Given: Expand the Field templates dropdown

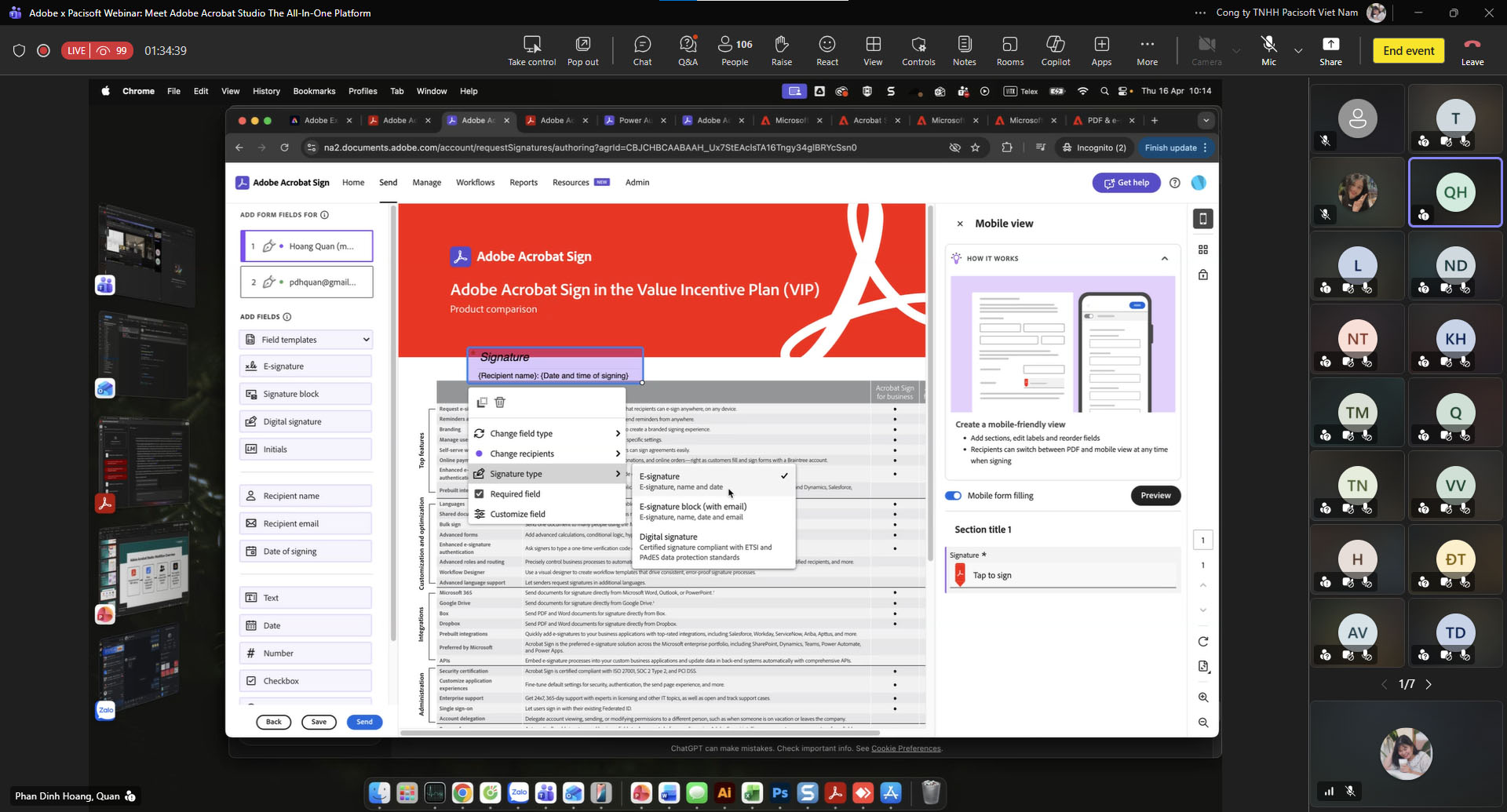Looking at the screenshot, I should pos(305,340).
